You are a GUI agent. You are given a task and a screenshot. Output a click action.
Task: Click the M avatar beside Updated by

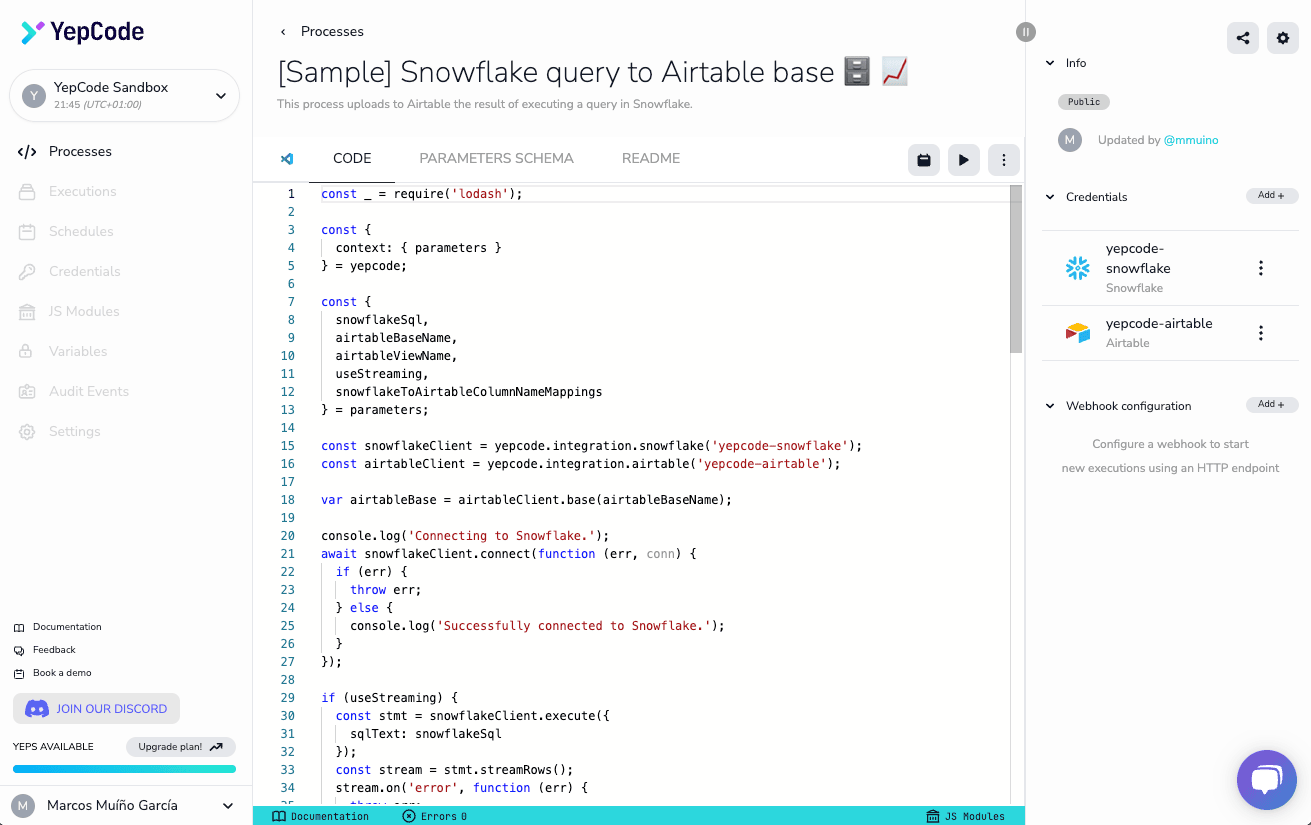[1070, 140]
